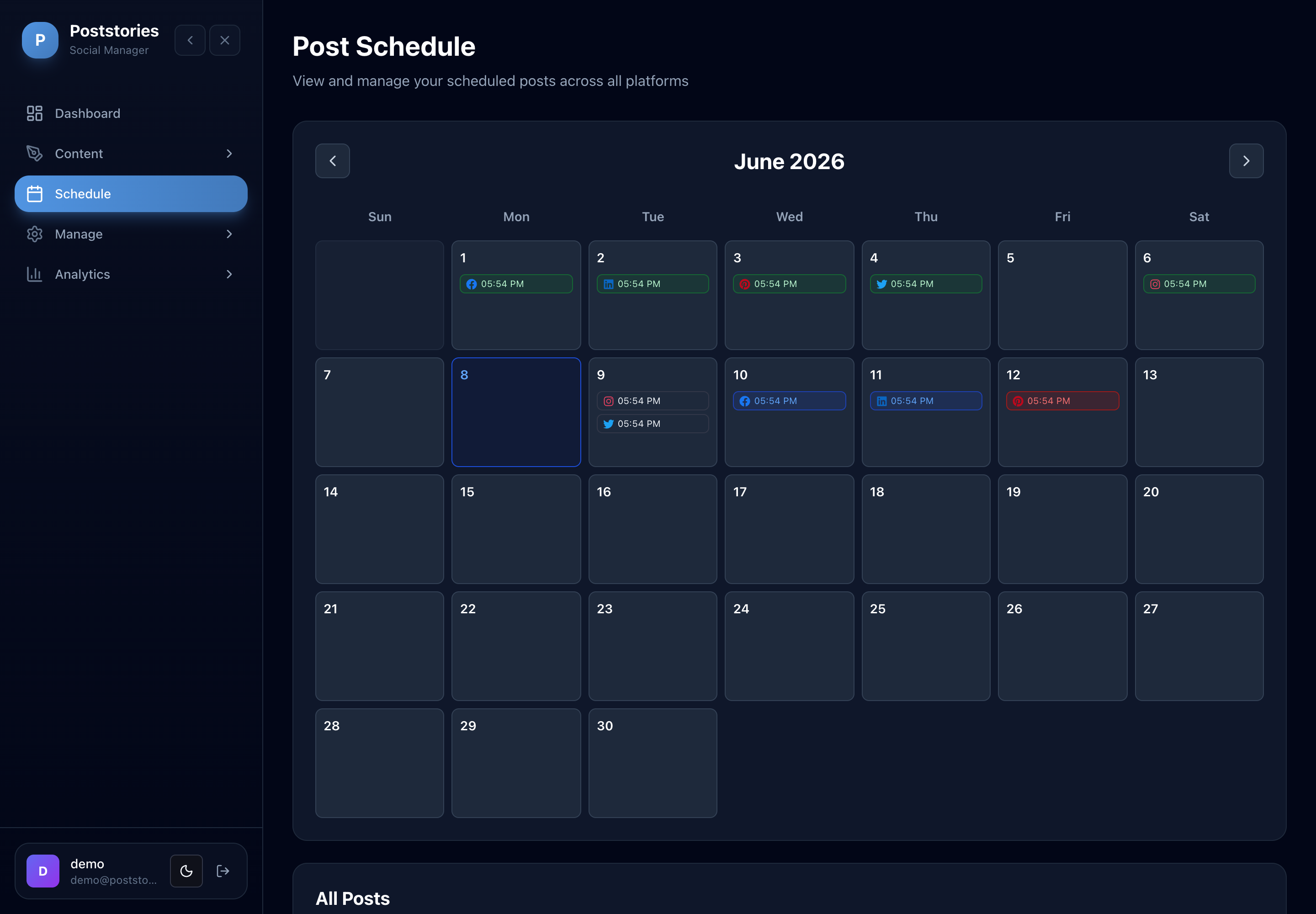Viewport: 1316px width, 914px height.
Task: Click the Dashboard grid icon
Action: [34, 113]
